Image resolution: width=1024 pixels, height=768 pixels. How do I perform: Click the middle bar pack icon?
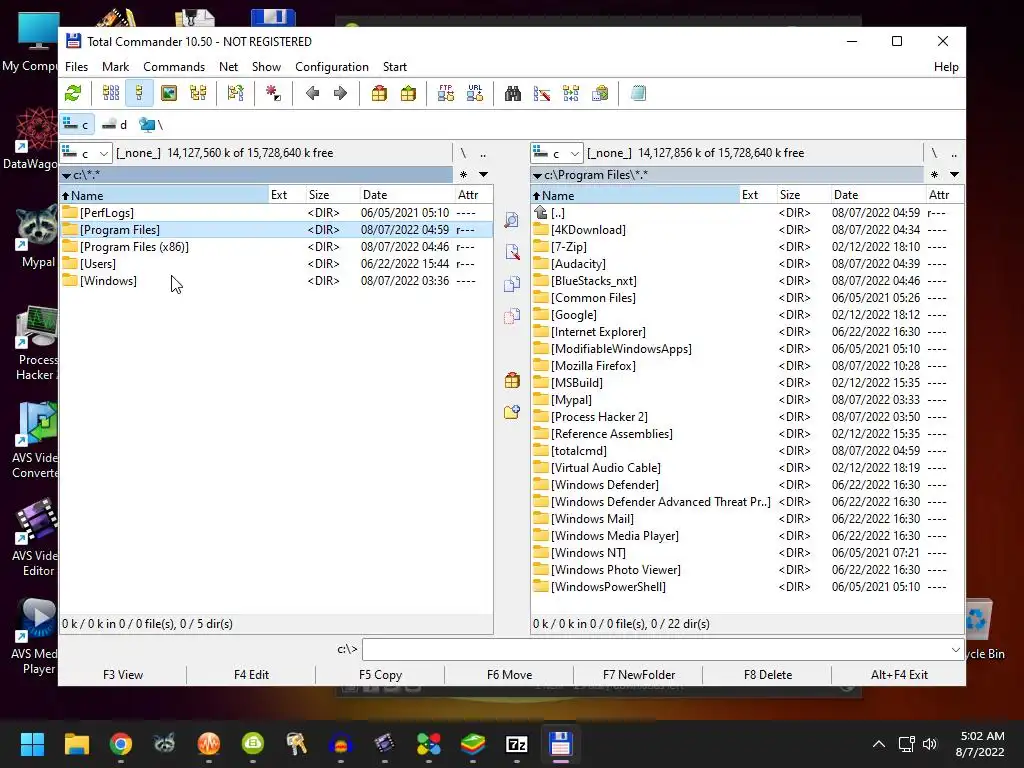(512, 380)
